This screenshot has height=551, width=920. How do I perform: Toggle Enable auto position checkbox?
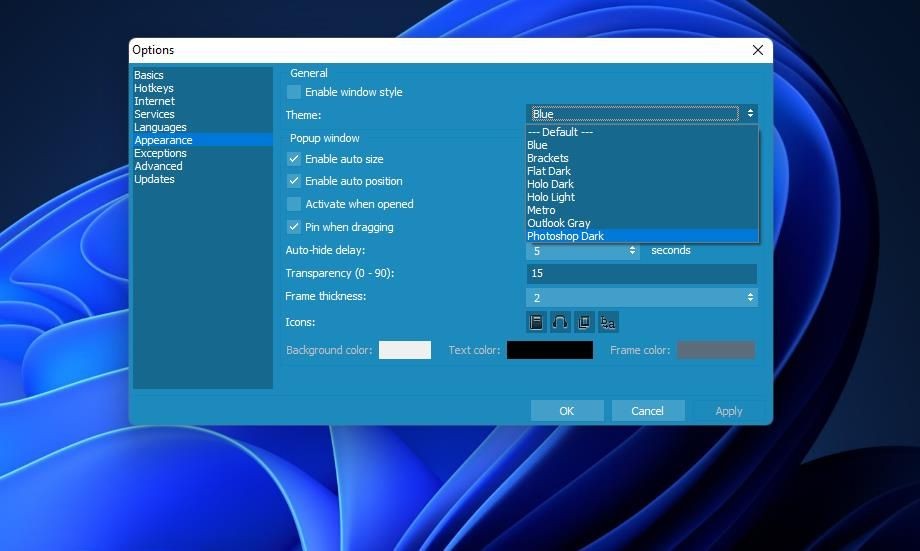[294, 181]
